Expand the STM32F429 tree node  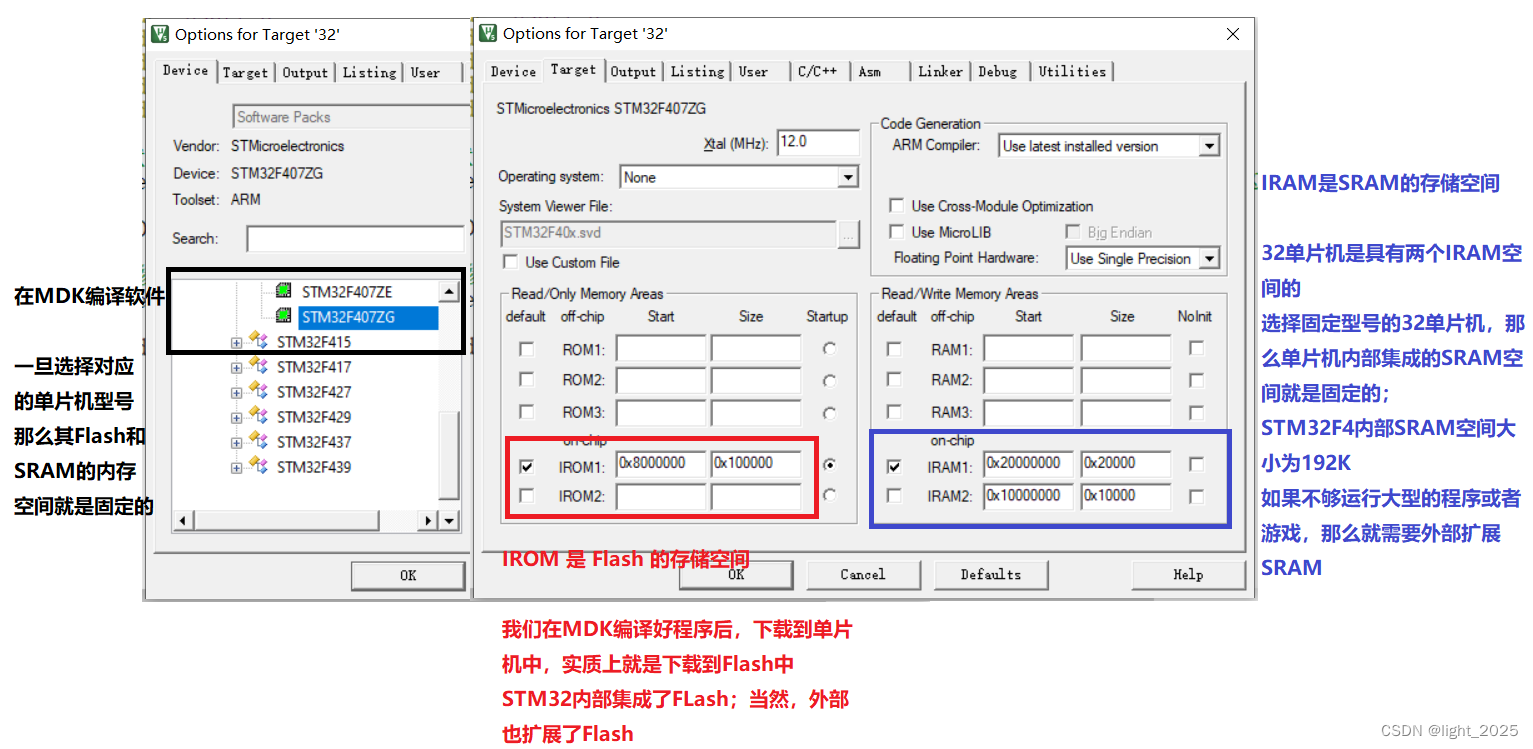coord(236,417)
